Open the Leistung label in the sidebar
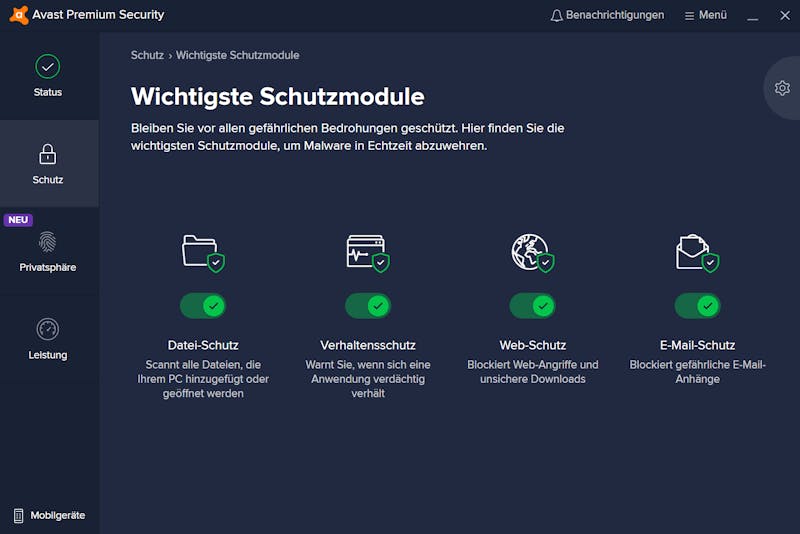800x534 pixels. point(47,355)
